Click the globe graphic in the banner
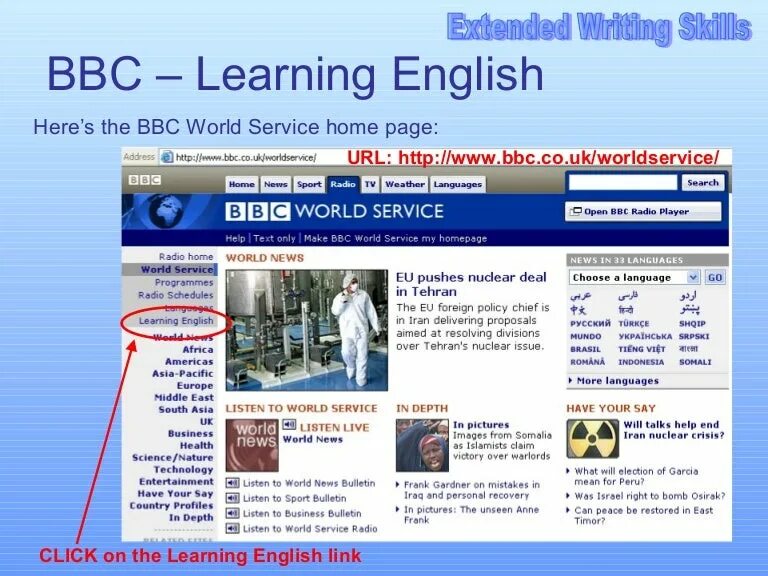768x576 pixels. pyautogui.click(x=168, y=211)
